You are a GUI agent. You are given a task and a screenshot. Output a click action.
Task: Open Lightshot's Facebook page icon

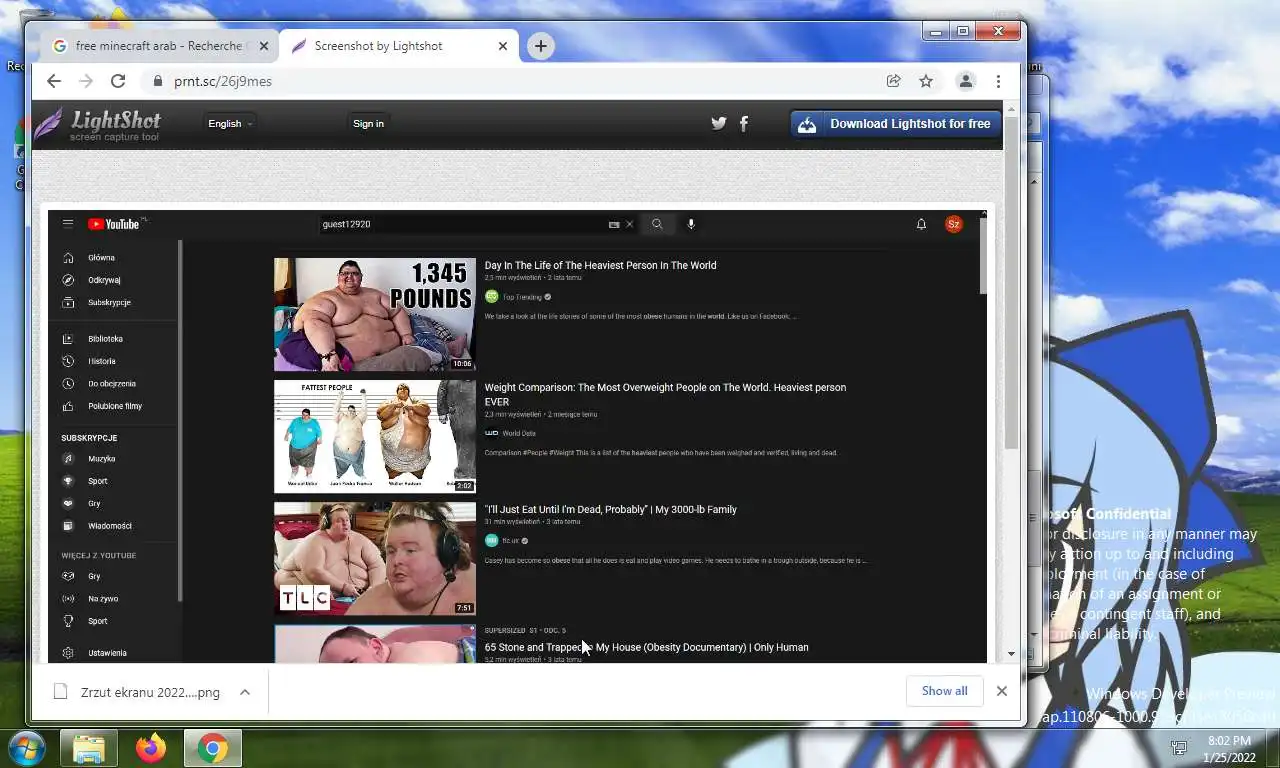[x=744, y=124]
